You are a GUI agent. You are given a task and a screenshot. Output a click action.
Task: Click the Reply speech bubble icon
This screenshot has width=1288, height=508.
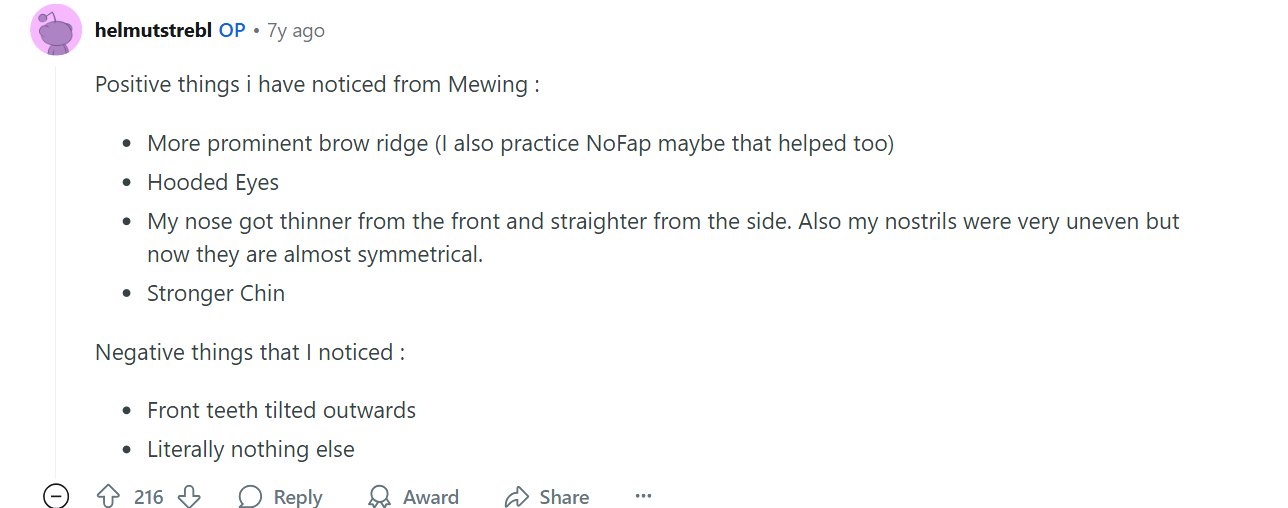251,497
